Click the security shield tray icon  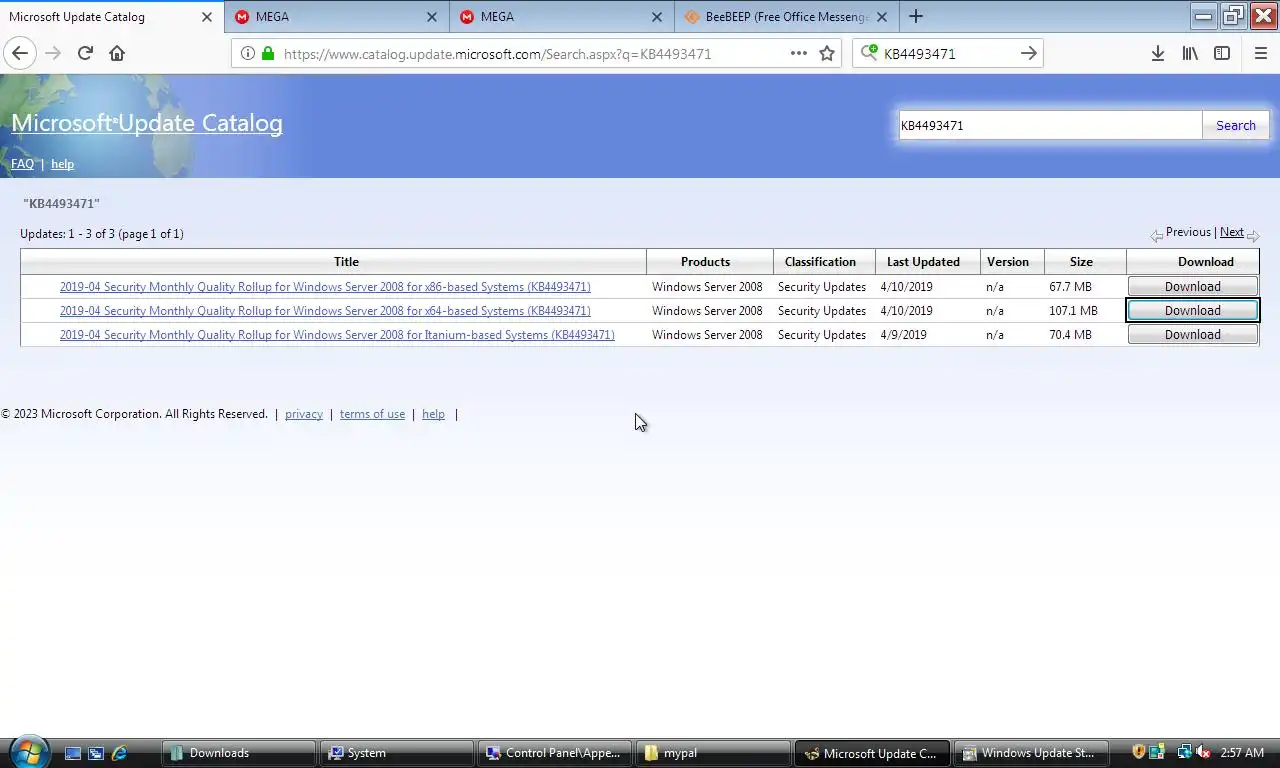(1138, 752)
